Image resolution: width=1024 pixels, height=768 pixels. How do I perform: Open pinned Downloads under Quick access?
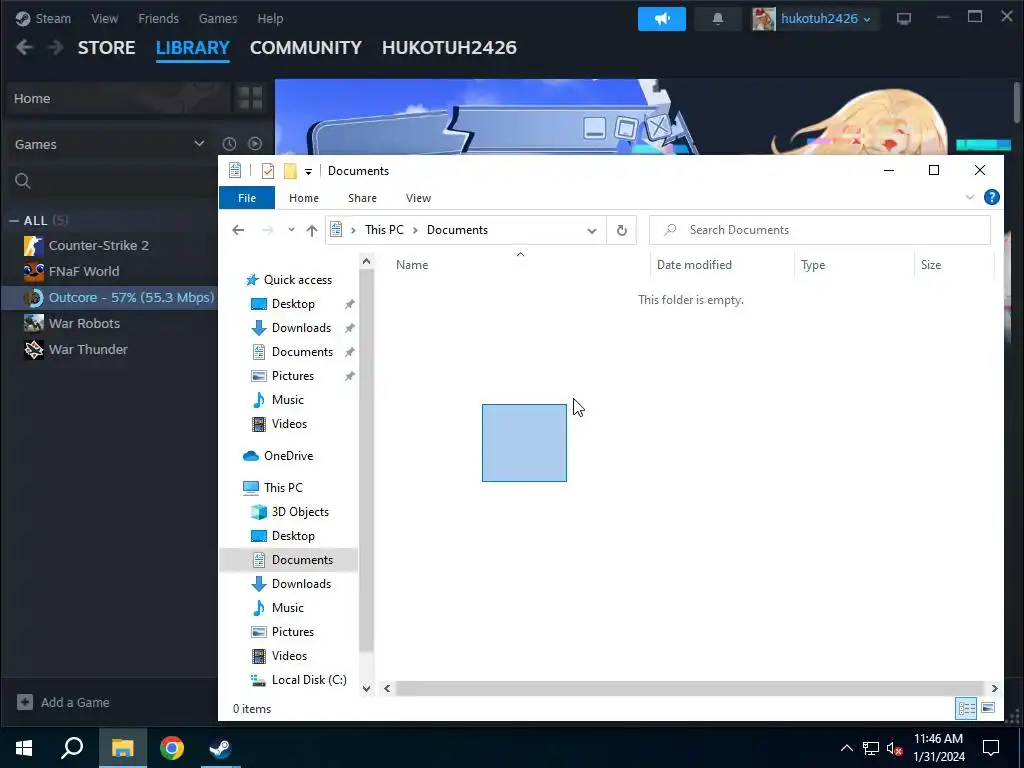click(x=301, y=328)
